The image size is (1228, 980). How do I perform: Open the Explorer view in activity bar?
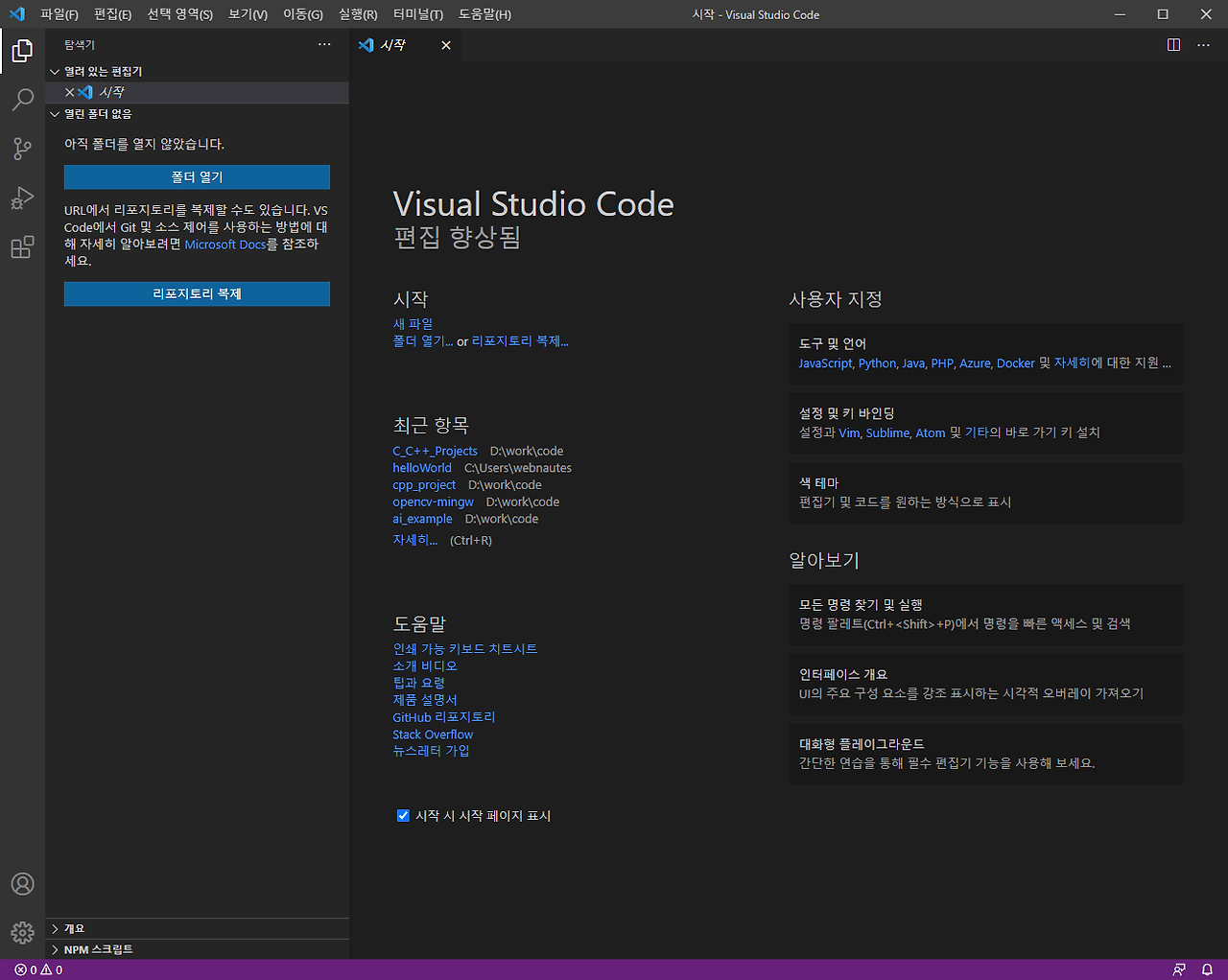[x=22, y=51]
